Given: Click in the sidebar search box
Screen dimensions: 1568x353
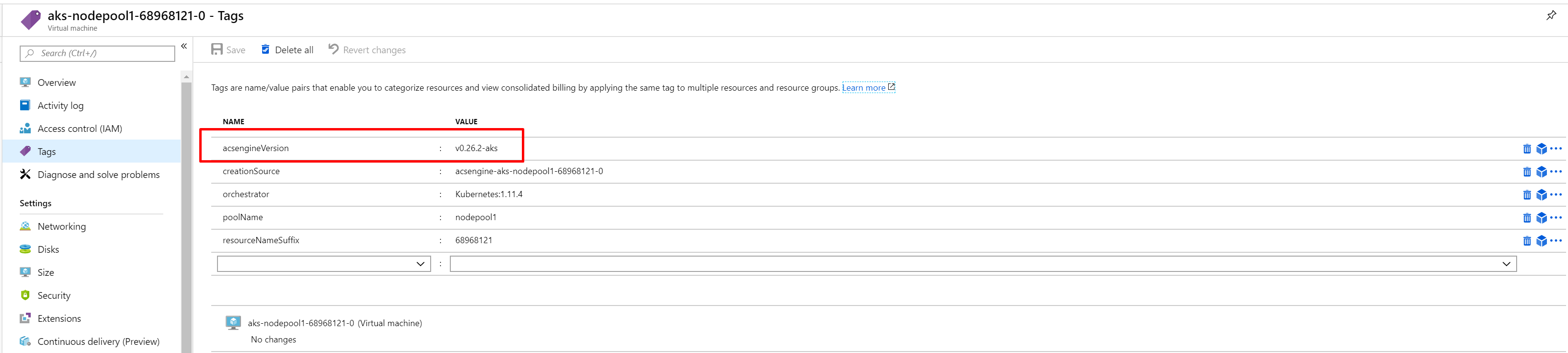Looking at the screenshot, I should (97, 53).
